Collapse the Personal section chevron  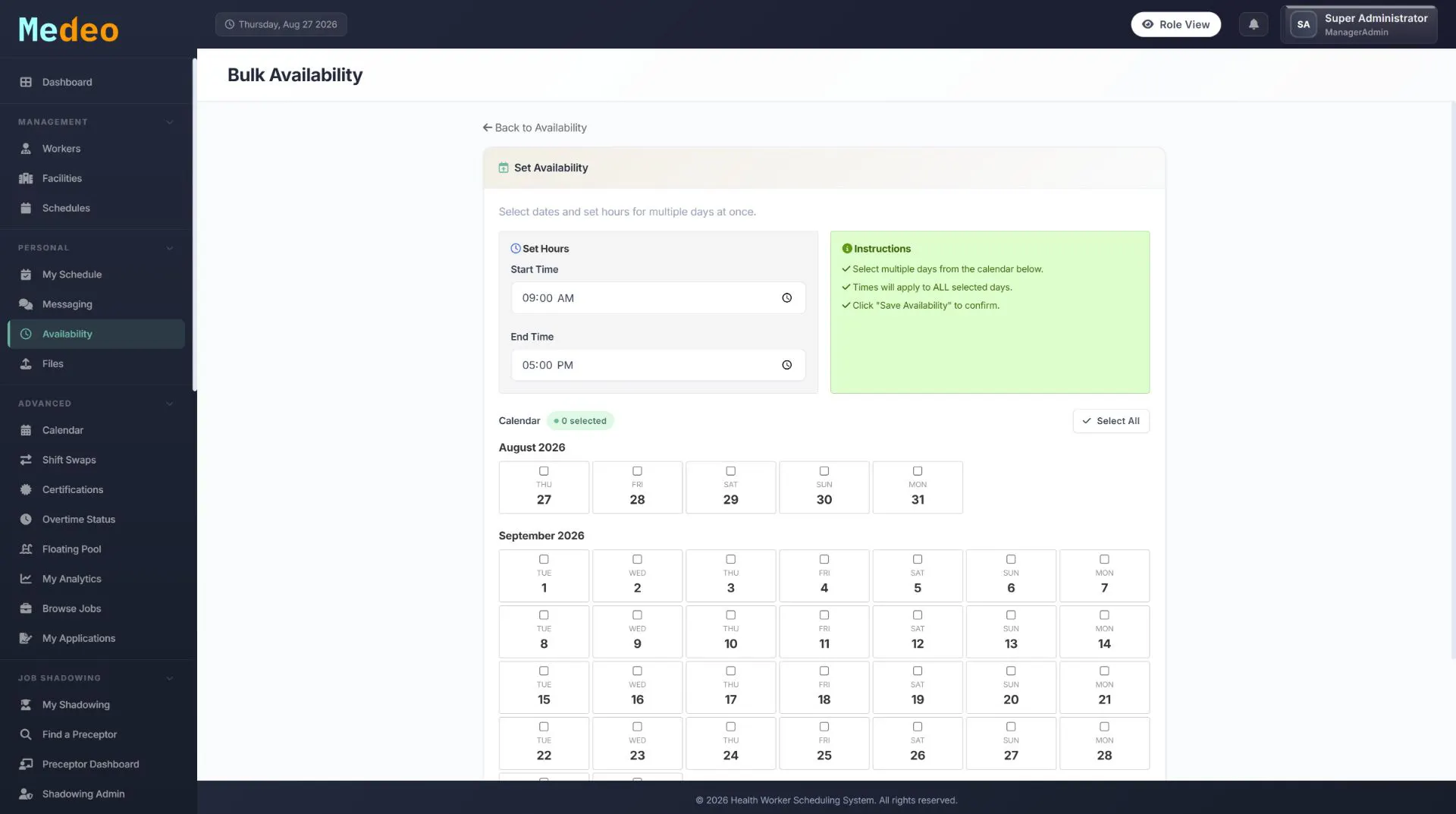pyautogui.click(x=170, y=248)
